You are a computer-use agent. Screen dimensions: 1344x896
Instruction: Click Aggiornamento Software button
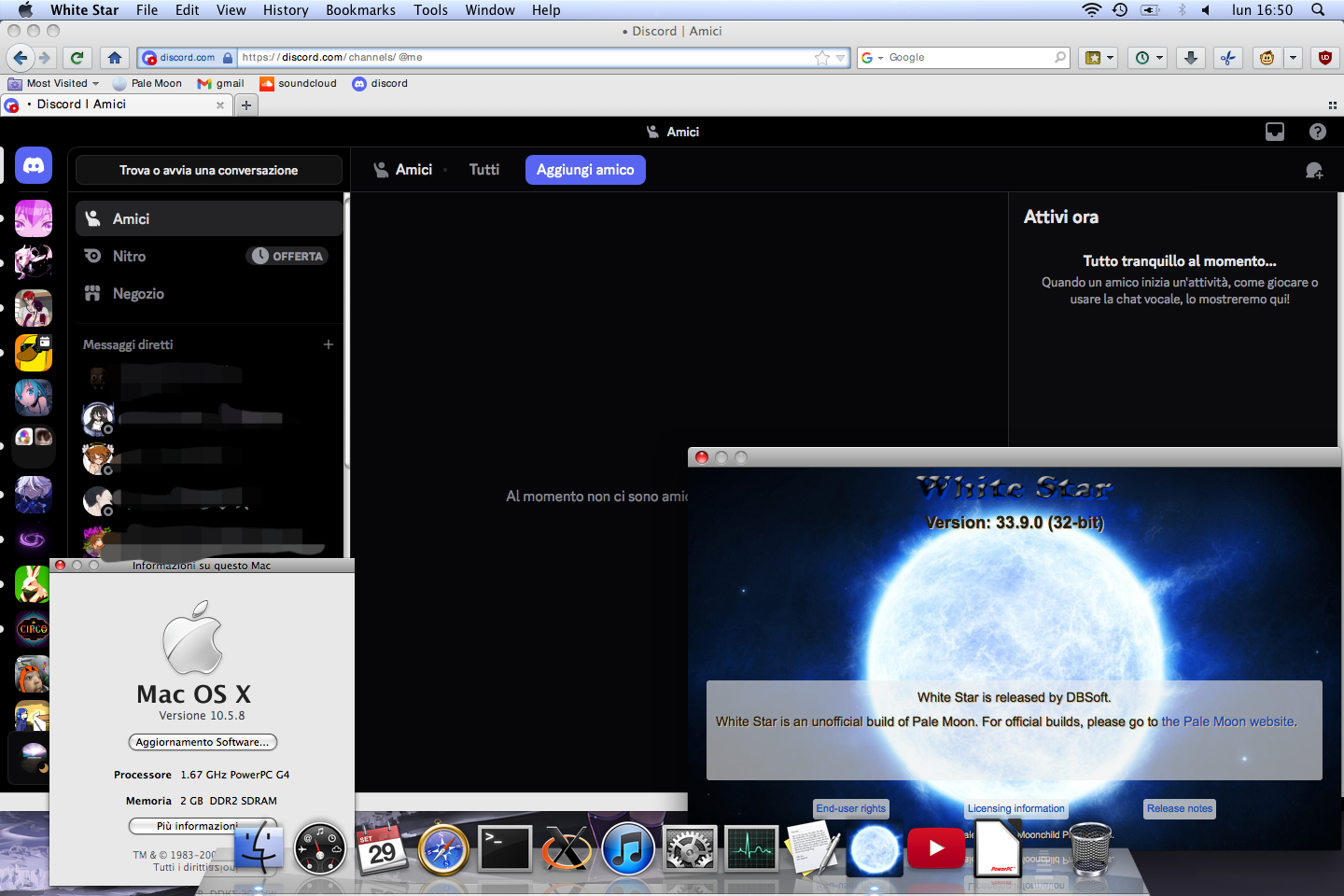[203, 742]
